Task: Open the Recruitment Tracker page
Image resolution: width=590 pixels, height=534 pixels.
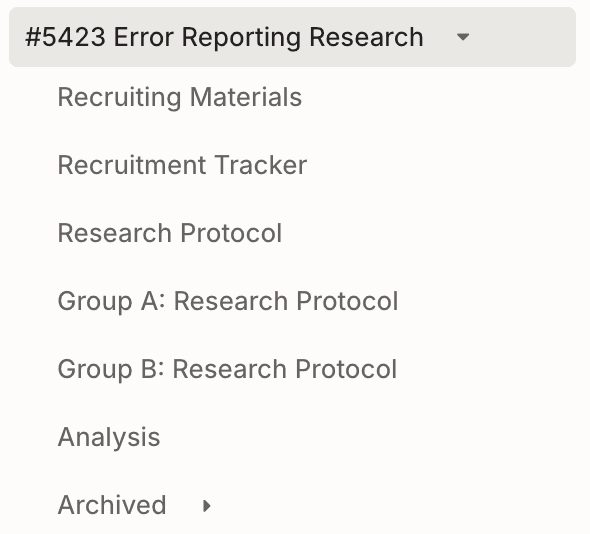Action: pyautogui.click(x=182, y=165)
